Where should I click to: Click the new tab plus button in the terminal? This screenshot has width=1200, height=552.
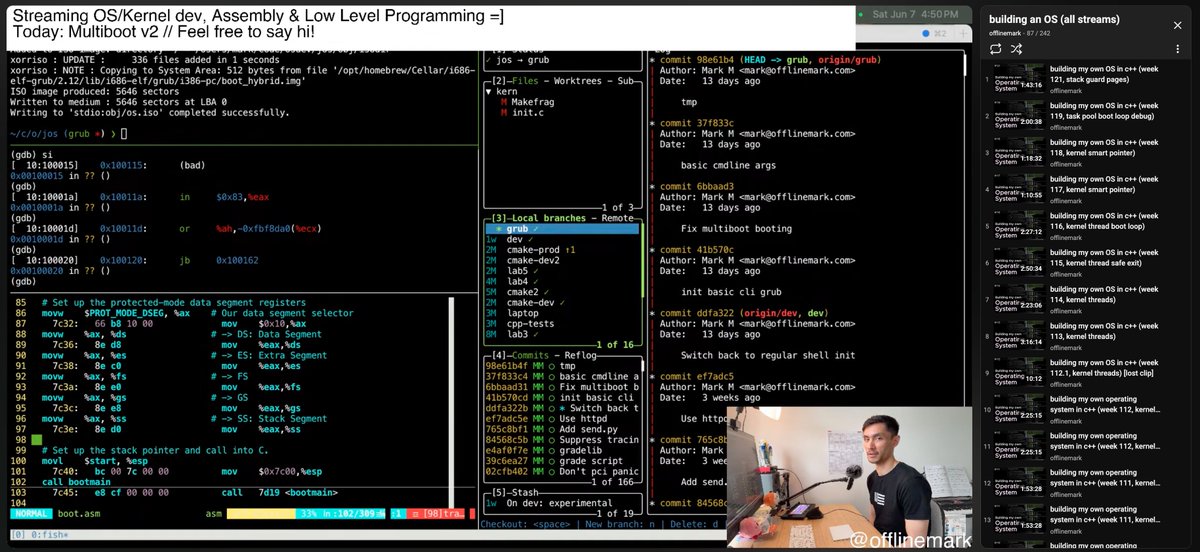coord(962,34)
